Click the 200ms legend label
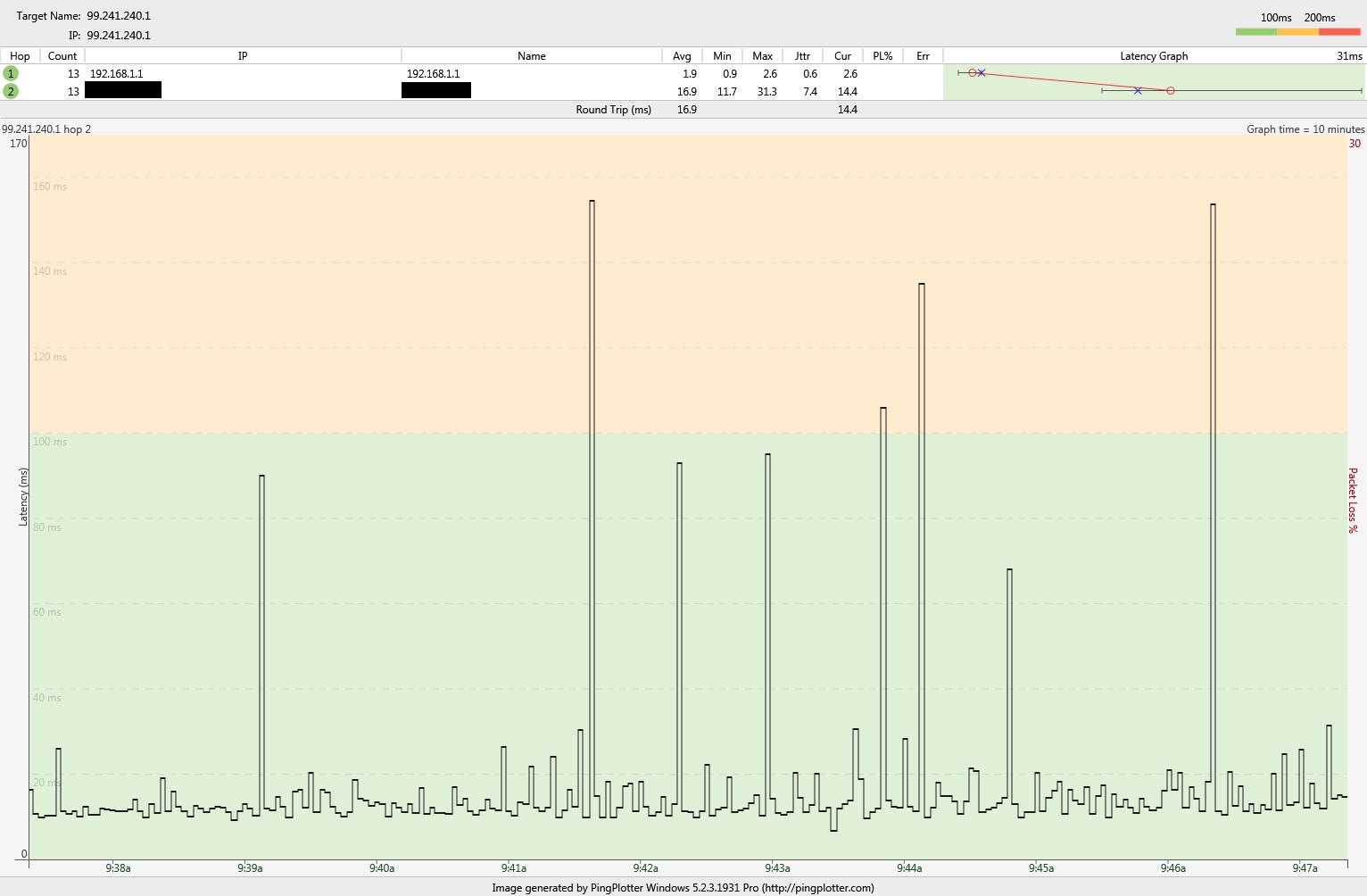This screenshot has height=896, width=1367. [1320, 18]
